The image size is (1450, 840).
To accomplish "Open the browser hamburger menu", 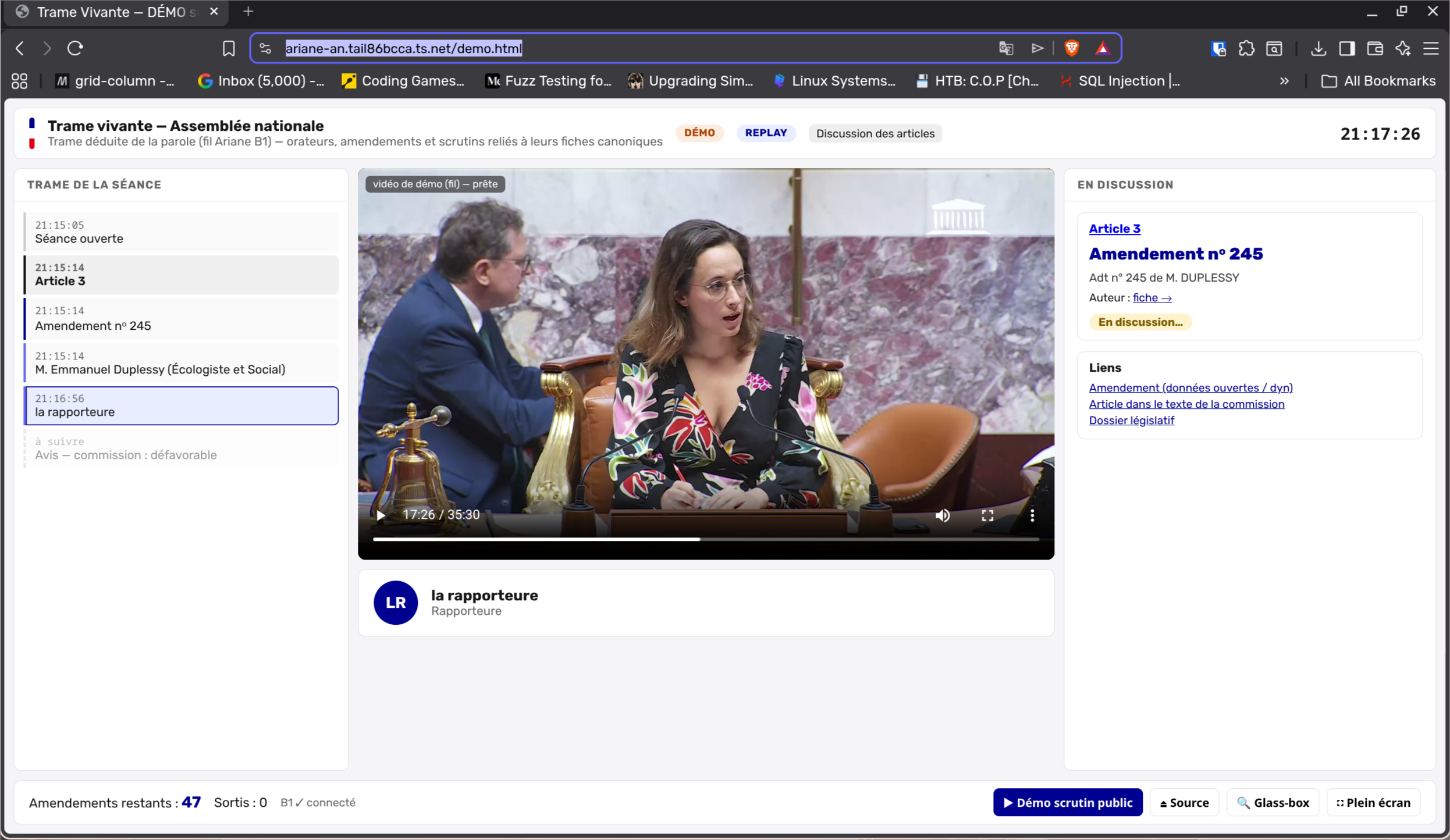I will pyautogui.click(x=1431, y=48).
